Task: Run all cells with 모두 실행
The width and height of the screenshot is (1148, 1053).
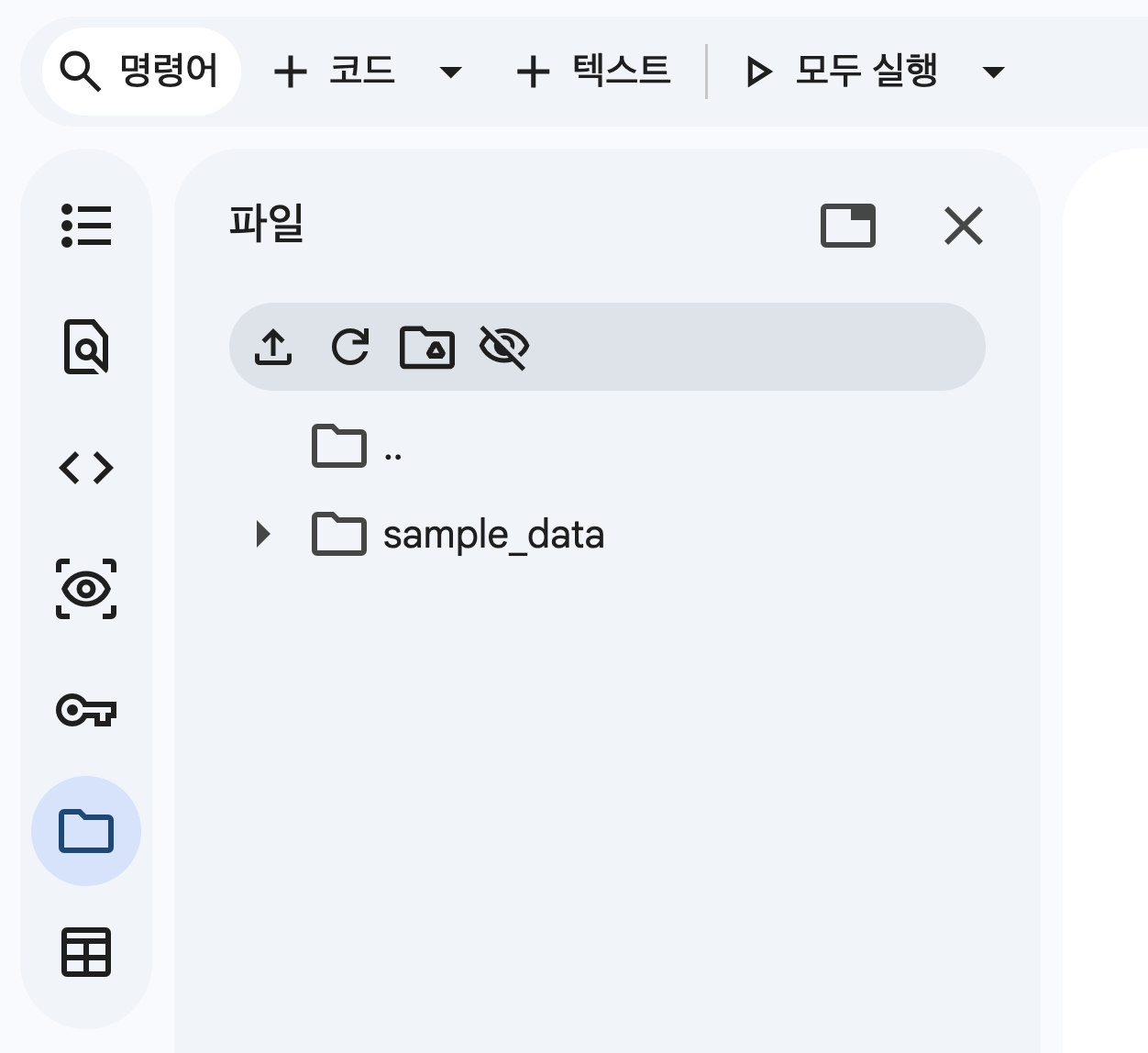Action: 841,72
